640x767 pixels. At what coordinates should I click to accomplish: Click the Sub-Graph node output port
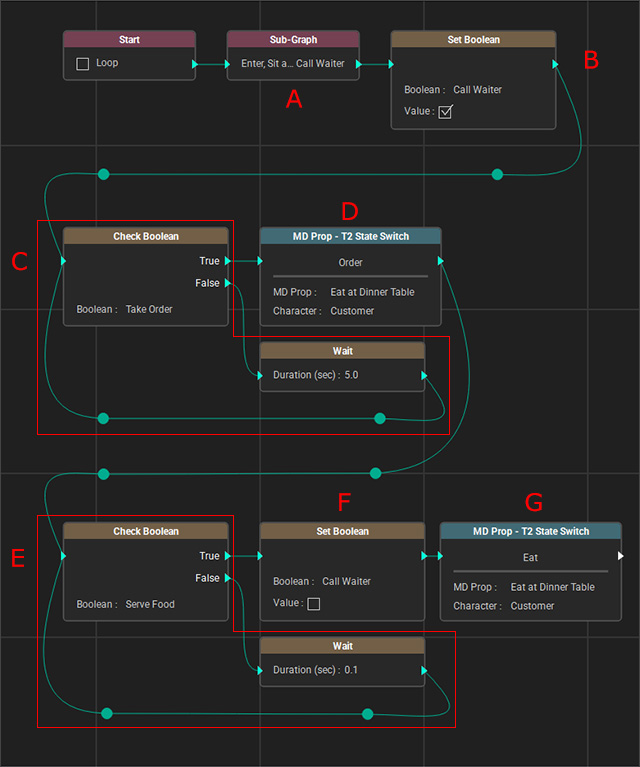click(359, 64)
